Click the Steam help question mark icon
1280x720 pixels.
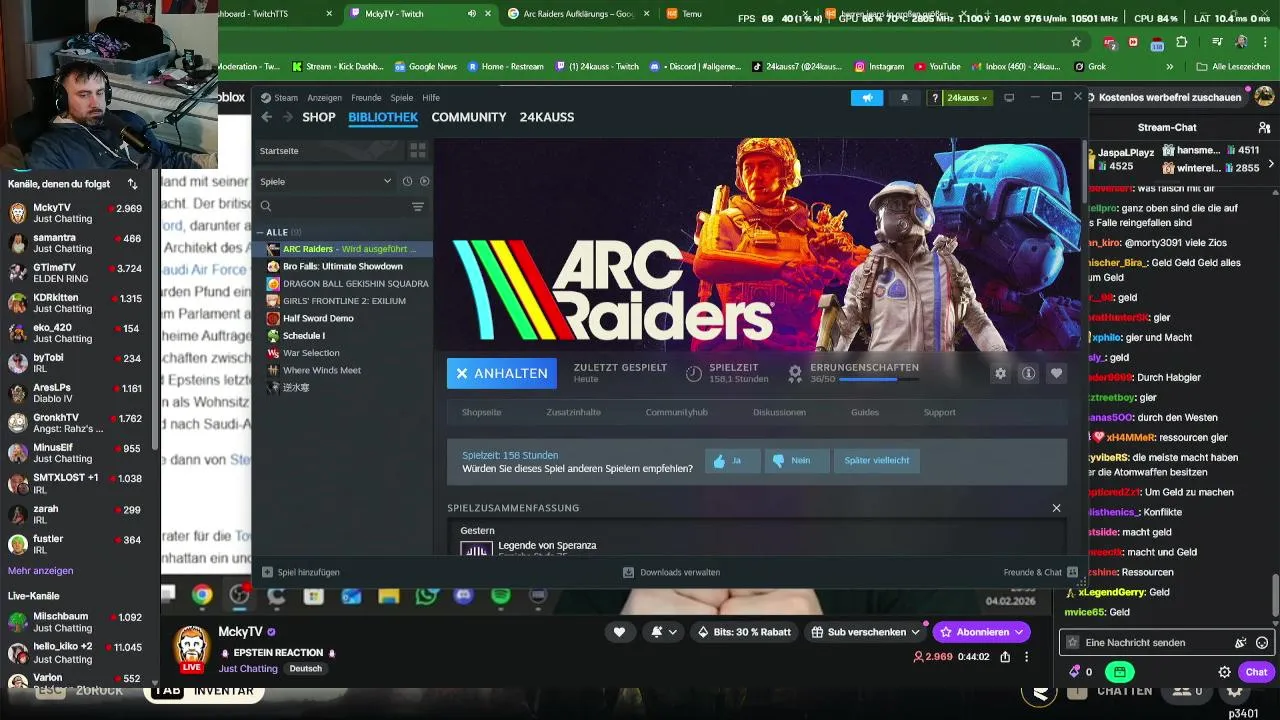[935, 97]
